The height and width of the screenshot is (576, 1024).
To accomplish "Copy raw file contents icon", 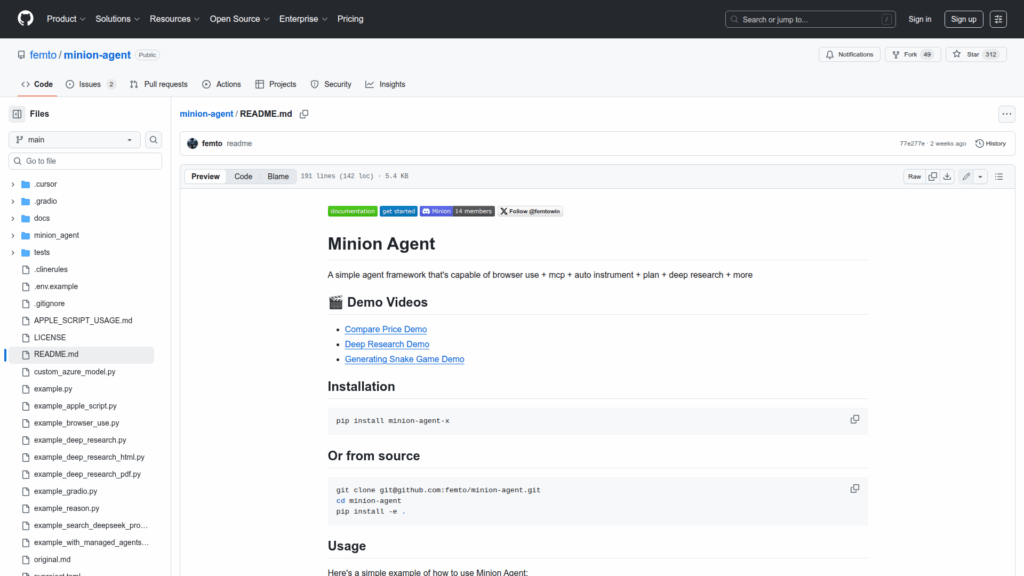I will (932, 176).
